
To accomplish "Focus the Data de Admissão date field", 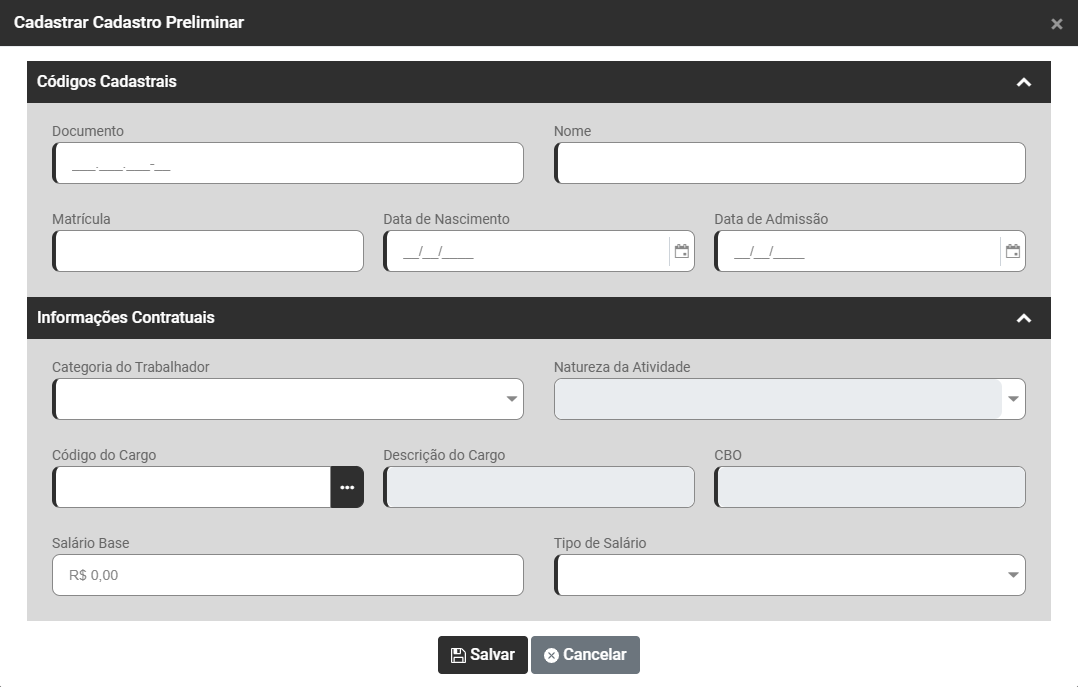I will [x=856, y=252].
